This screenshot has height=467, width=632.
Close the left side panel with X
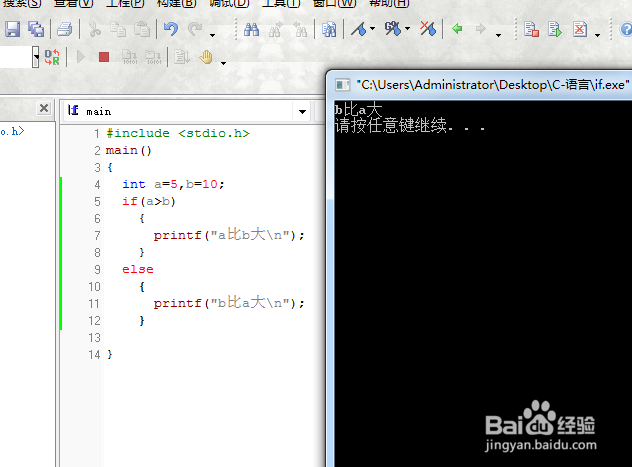coord(44,108)
